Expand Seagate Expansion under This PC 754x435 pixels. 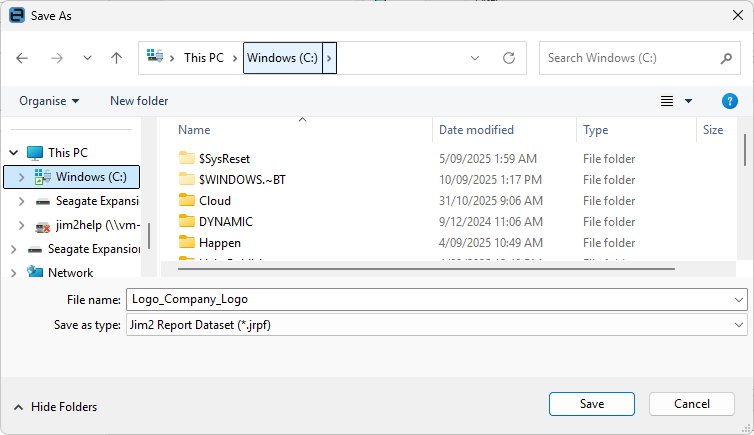[21, 201]
